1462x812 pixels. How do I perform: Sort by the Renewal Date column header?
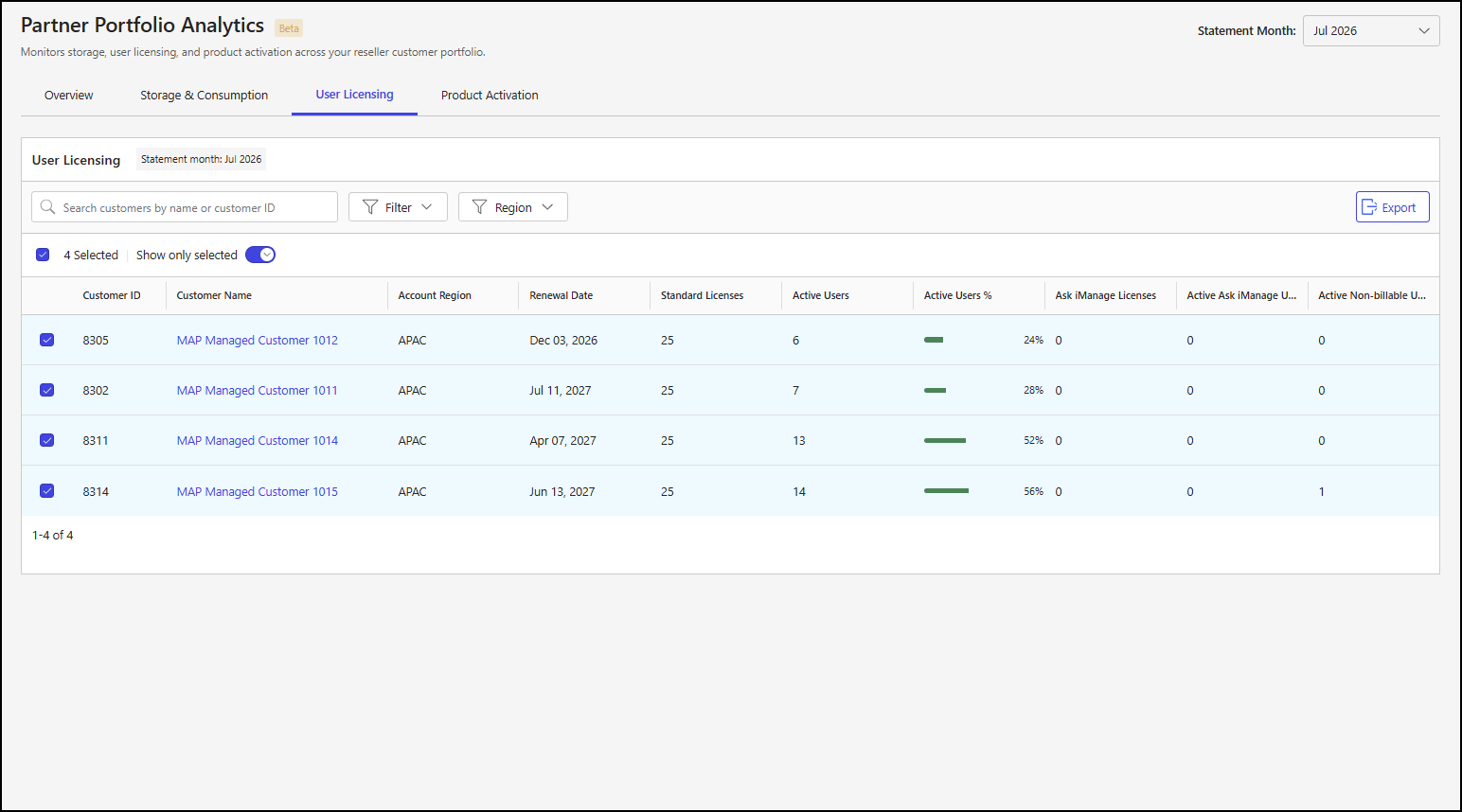click(562, 295)
